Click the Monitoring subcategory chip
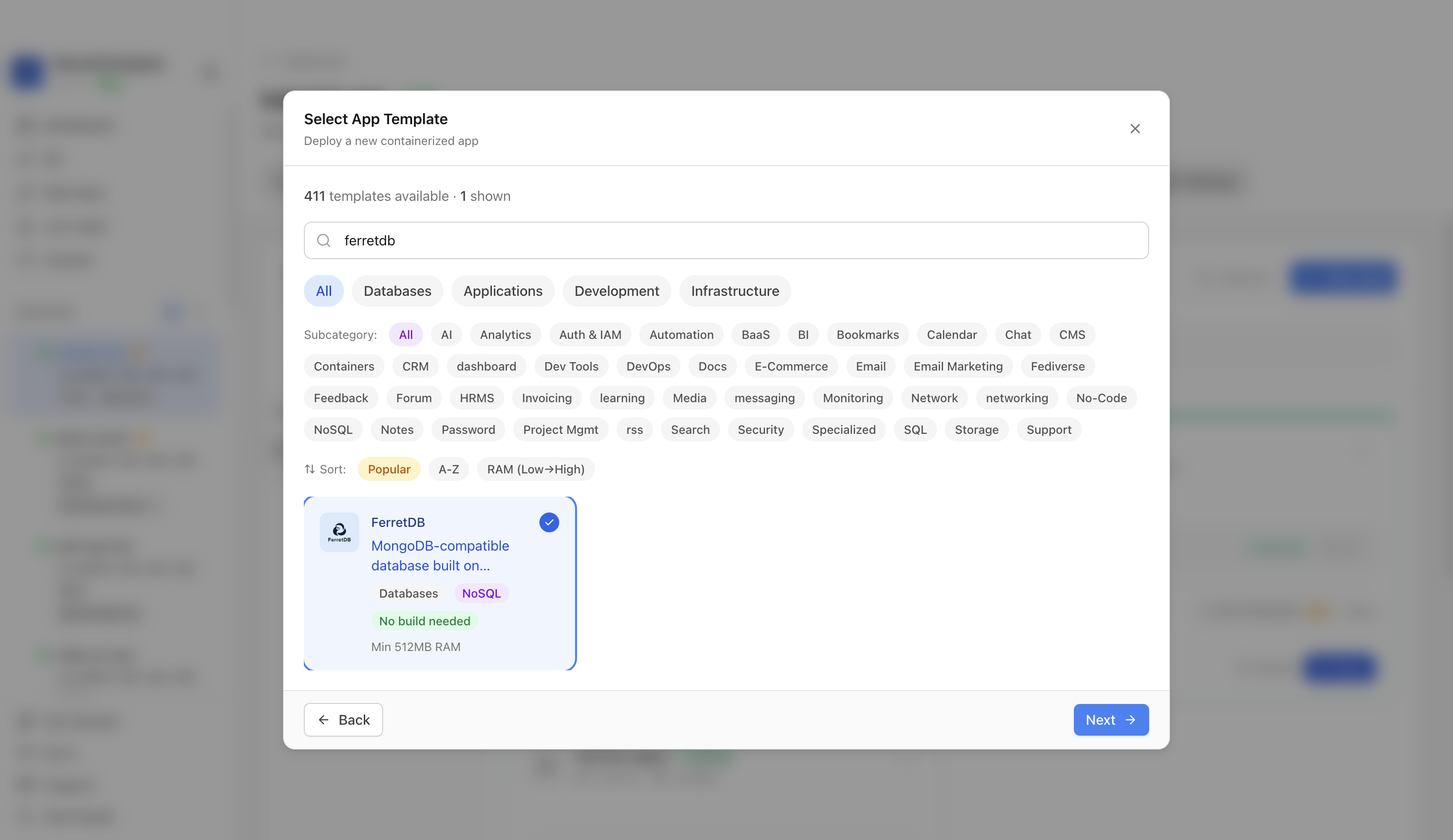Screen dimensions: 1453x840 point(853,398)
